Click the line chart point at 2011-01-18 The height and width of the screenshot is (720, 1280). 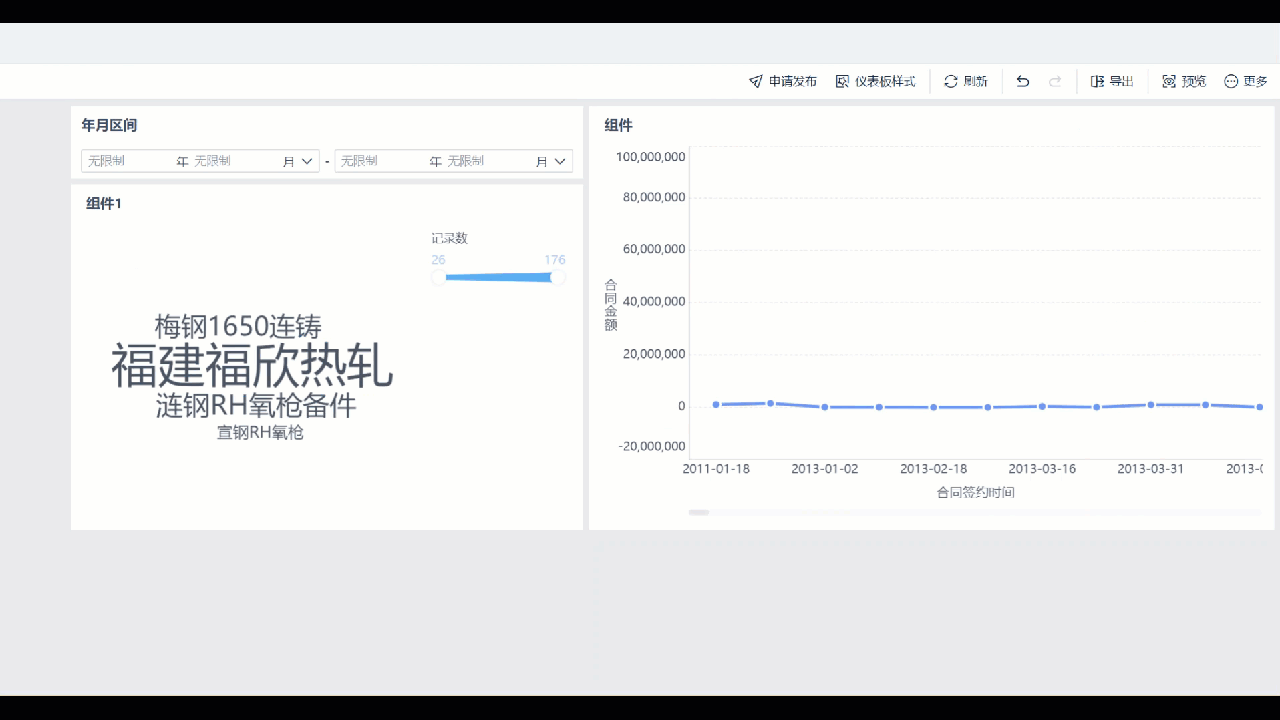point(716,405)
